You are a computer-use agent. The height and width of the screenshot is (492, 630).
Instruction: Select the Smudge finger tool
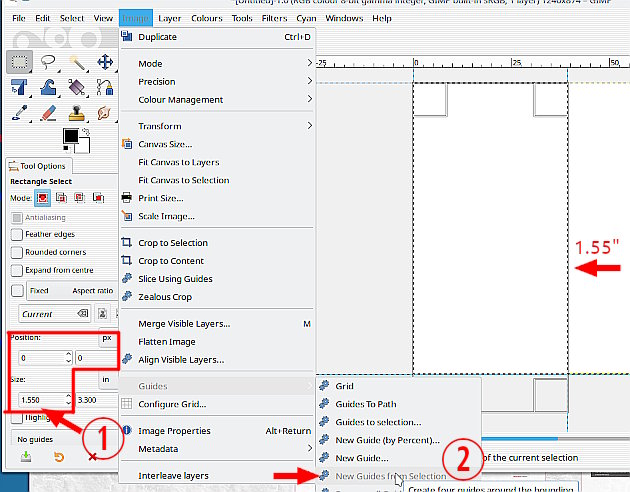coord(105,113)
